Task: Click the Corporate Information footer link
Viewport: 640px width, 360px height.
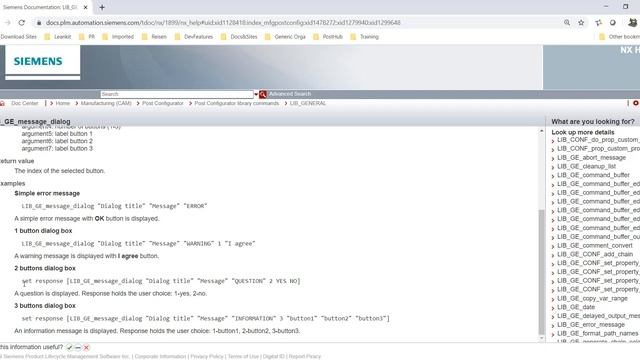Action: tap(160, 356)
